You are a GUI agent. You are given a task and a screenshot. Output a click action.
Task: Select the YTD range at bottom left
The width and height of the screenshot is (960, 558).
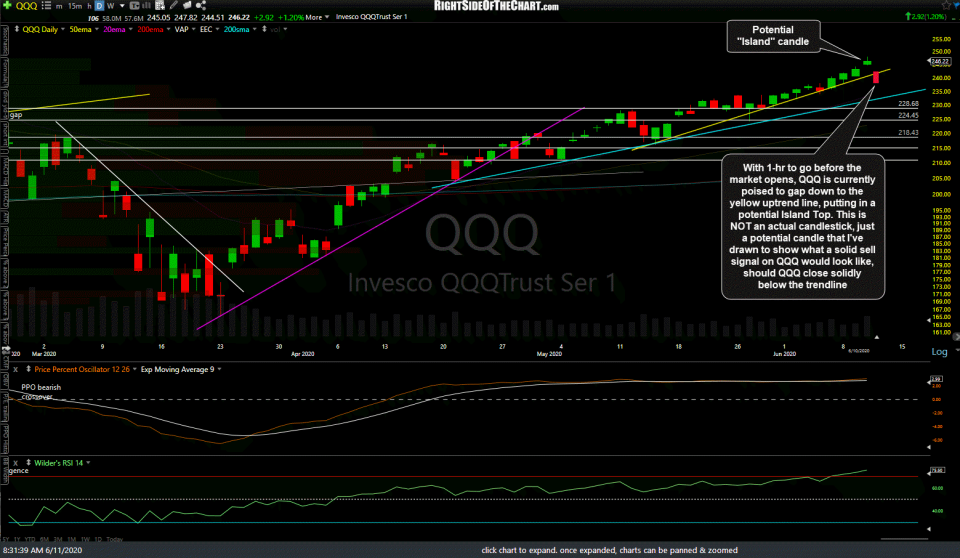[30, 539]
